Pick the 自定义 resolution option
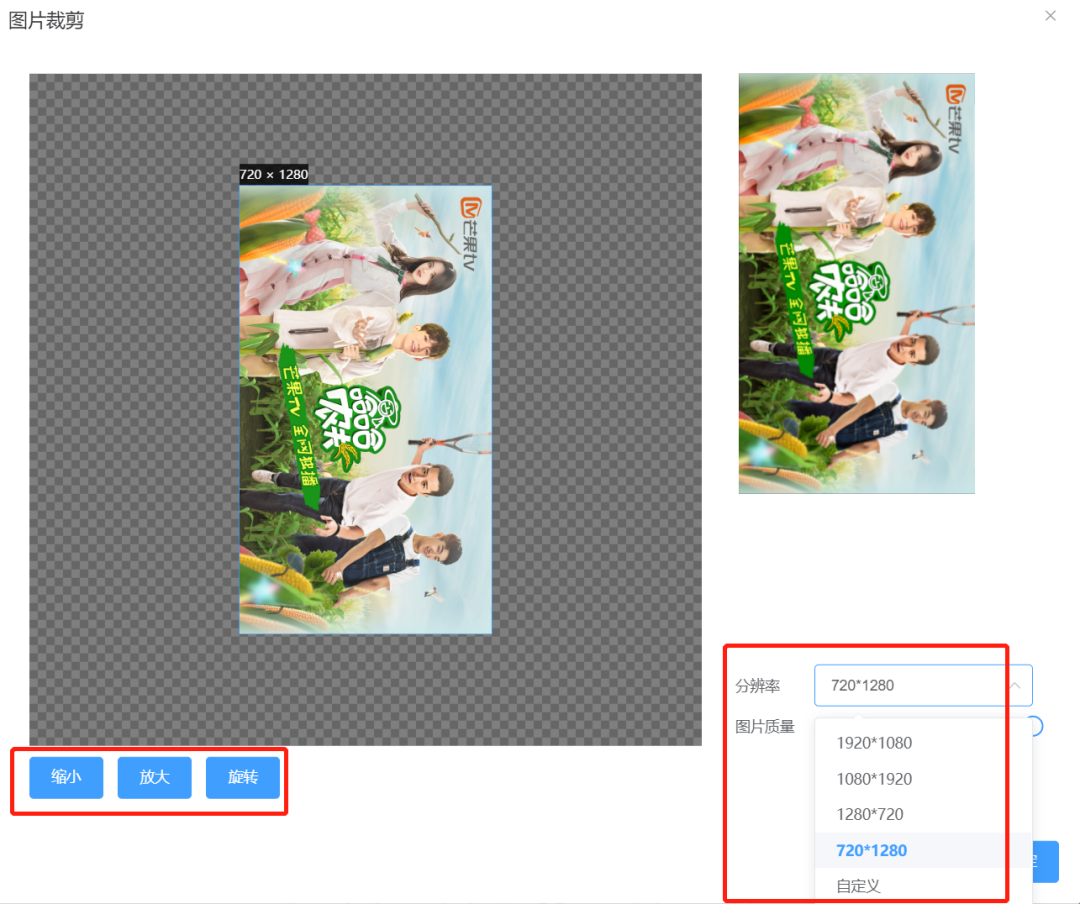The width and height of the screenshot is (1080, 904). coord(923,885)
